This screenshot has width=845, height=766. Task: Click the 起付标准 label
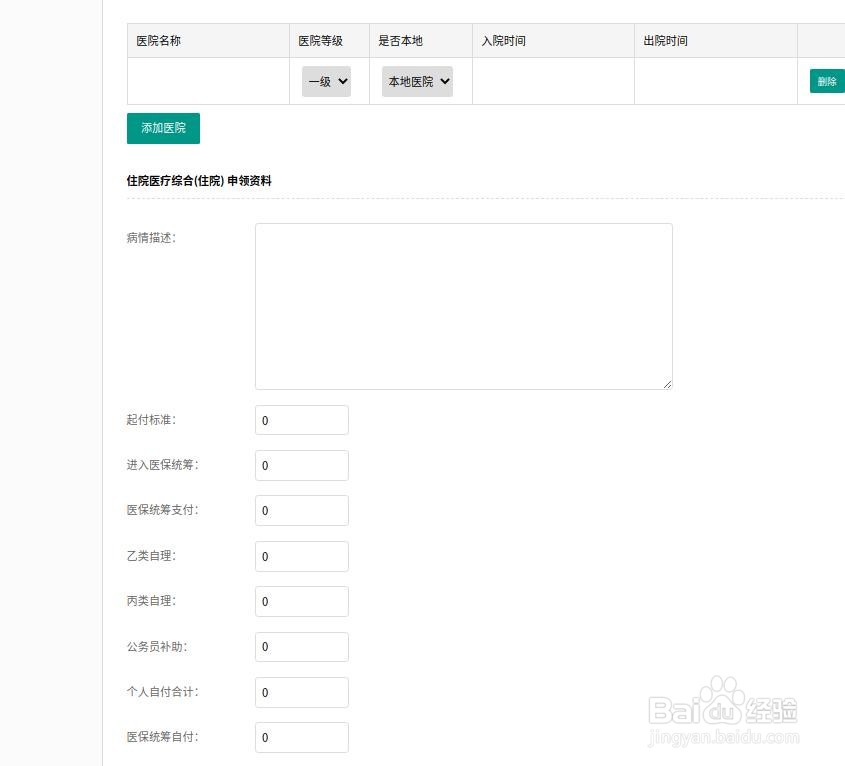coord(151,419)
